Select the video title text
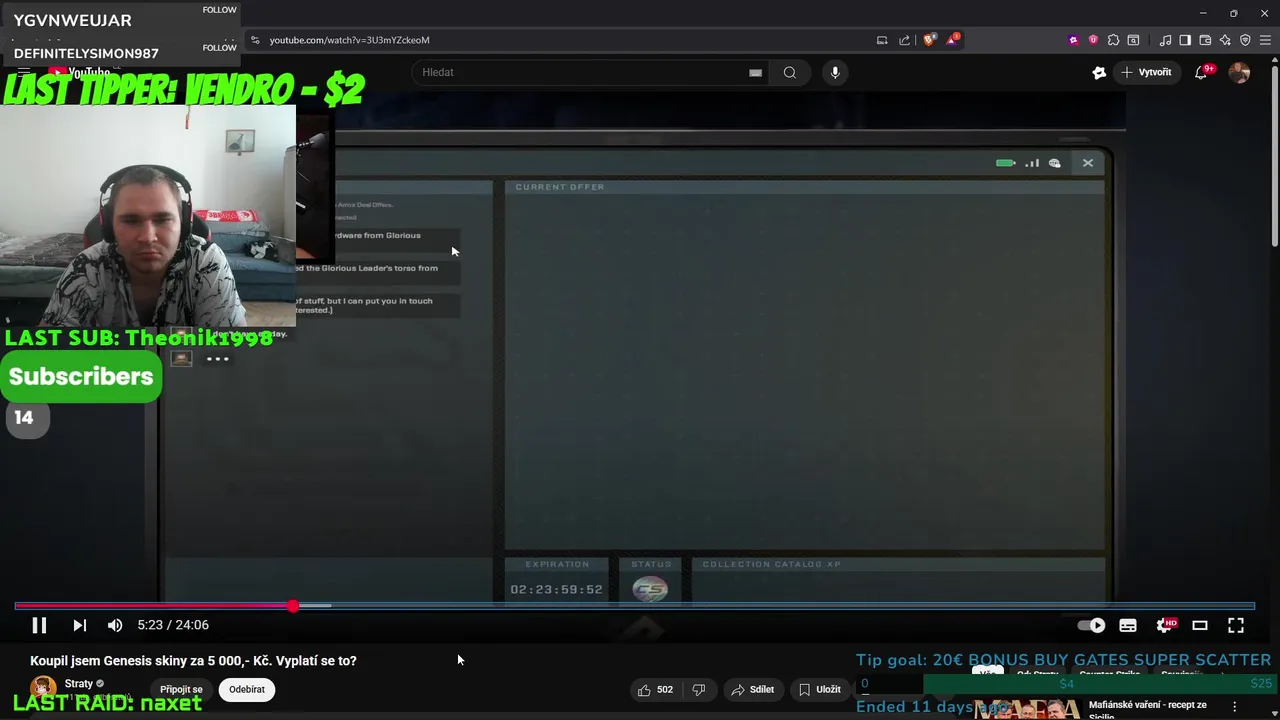Viewport: 1280px width, 720px height. click(x=193, y=661)
